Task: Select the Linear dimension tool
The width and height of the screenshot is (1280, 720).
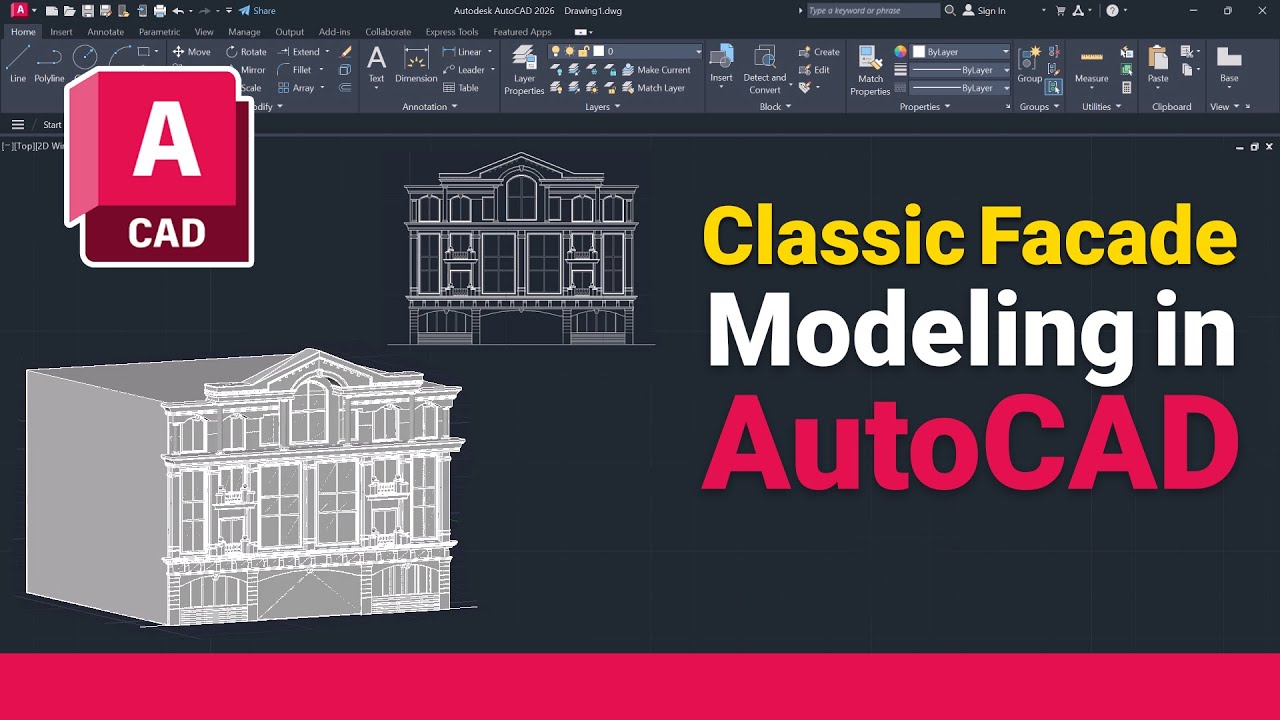Action: (462, 52)
